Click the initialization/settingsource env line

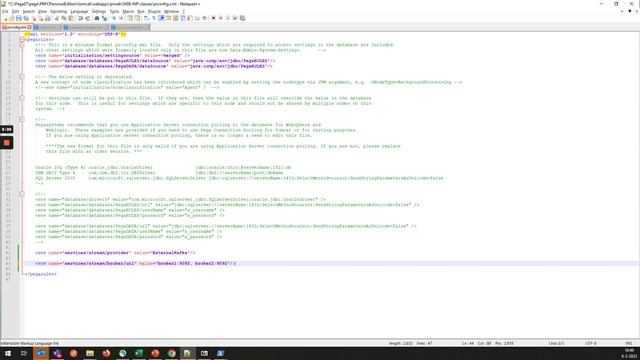[112, 56]
